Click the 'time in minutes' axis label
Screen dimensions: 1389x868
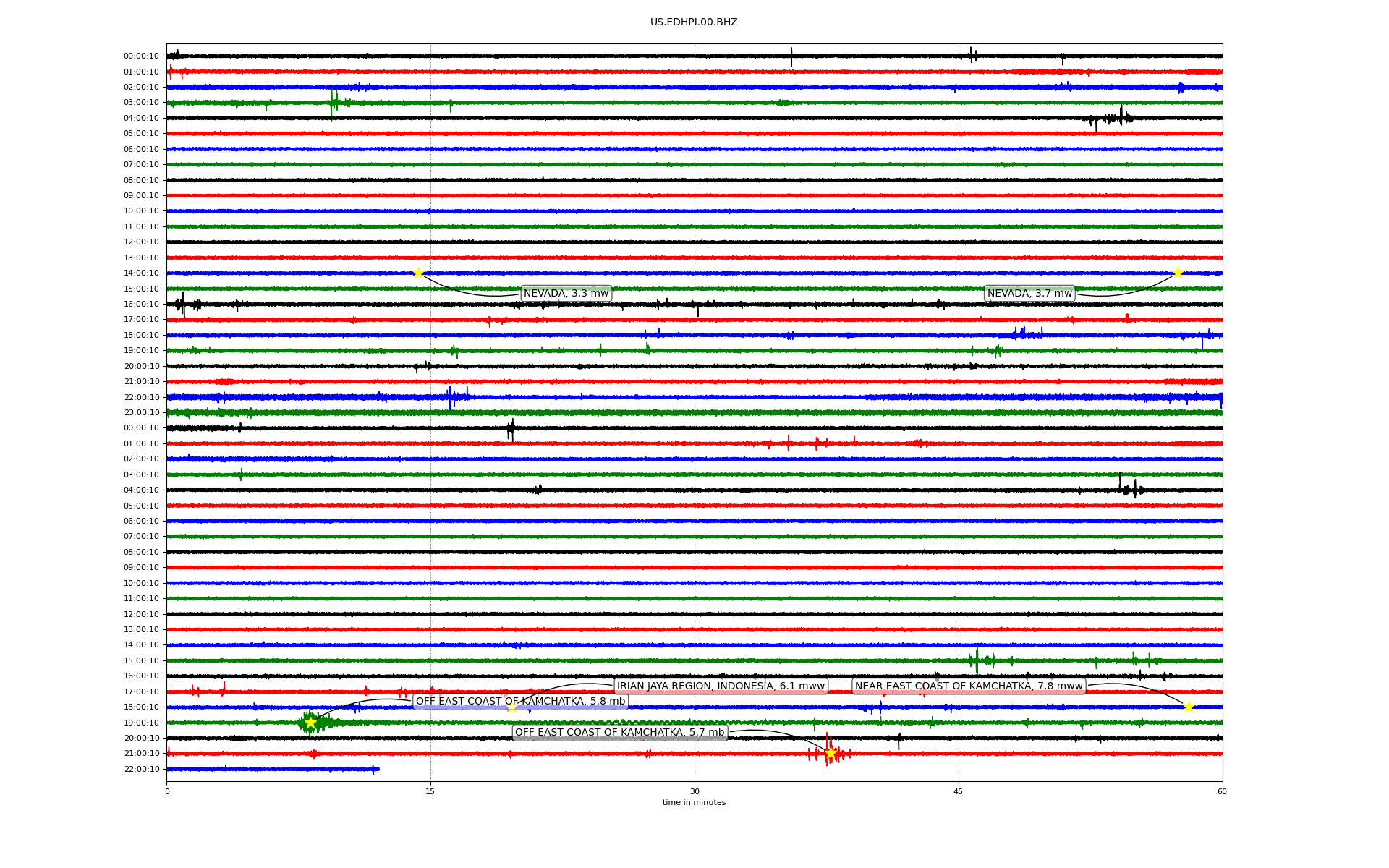point(694,802)
